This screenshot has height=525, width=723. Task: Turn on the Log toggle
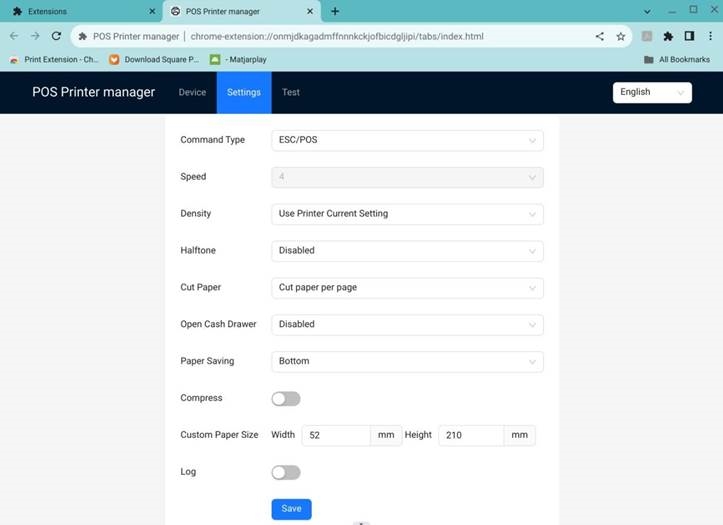[x=286, y=472]
